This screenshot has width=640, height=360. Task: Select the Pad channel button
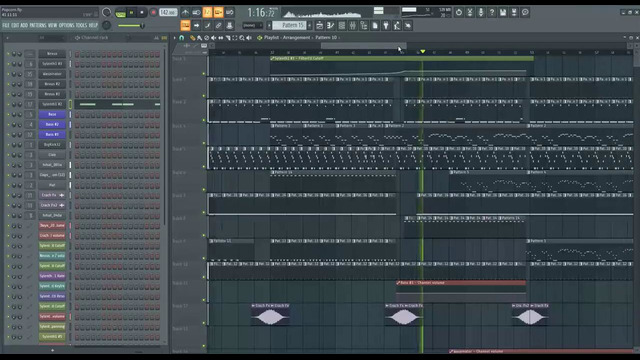52,185
